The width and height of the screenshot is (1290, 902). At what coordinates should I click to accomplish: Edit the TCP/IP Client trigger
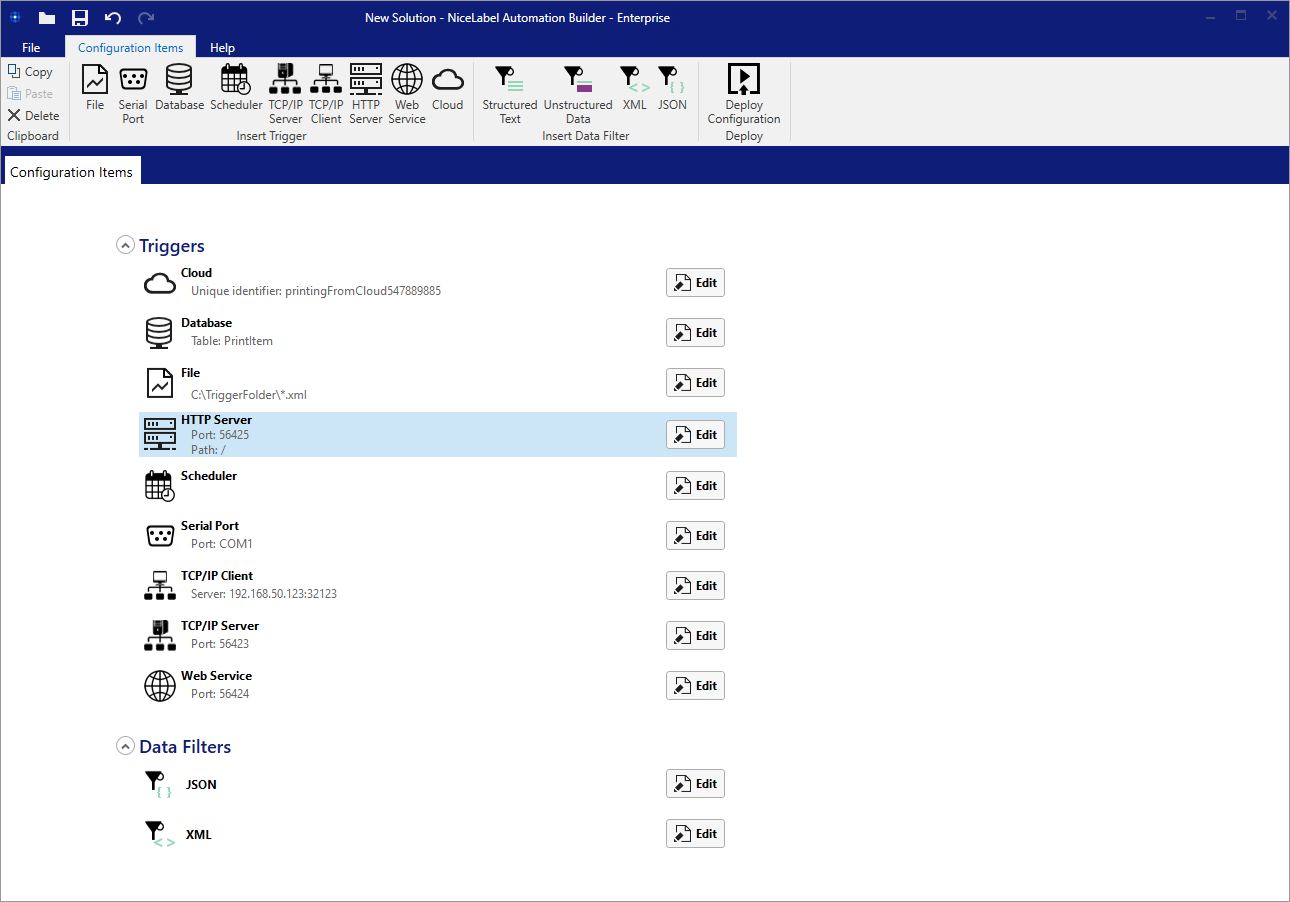695,586
